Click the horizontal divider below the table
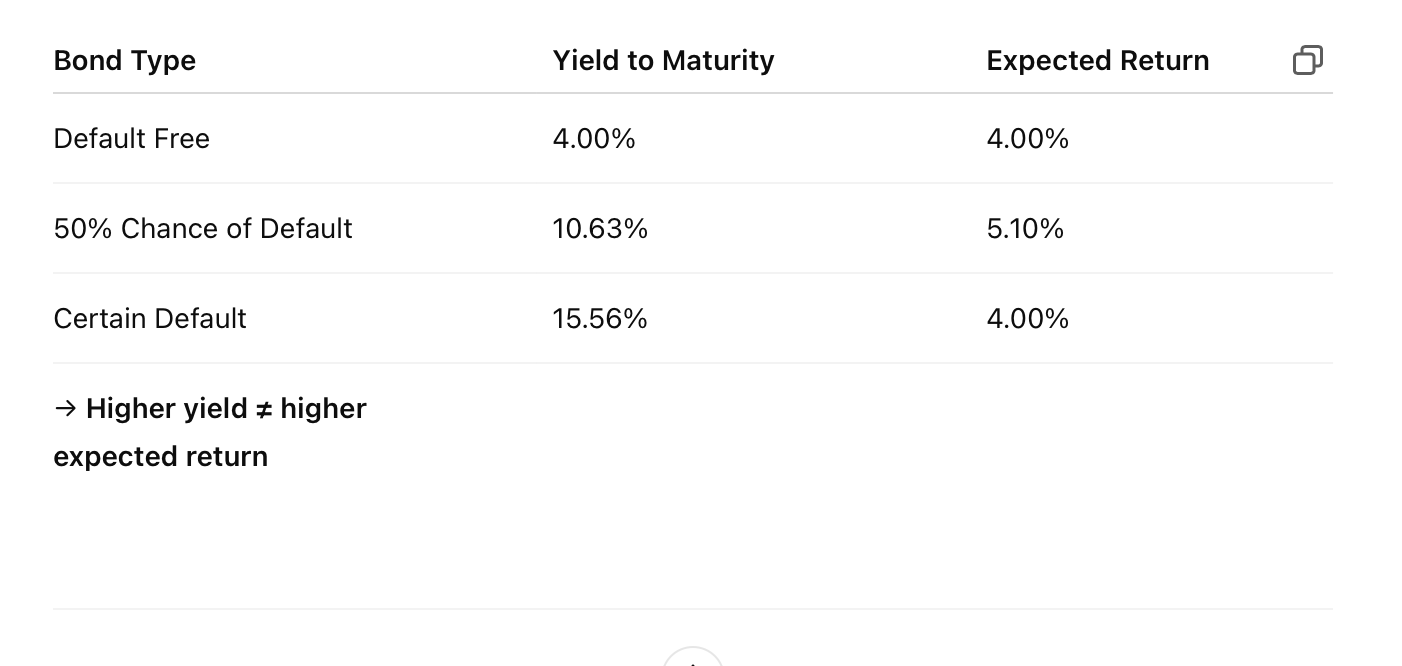 (693, 608)
